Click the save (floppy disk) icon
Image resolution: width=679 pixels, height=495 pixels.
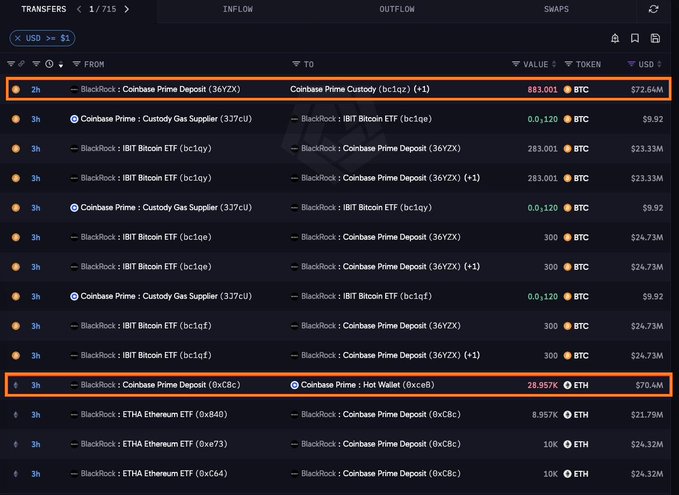(655, 38)
